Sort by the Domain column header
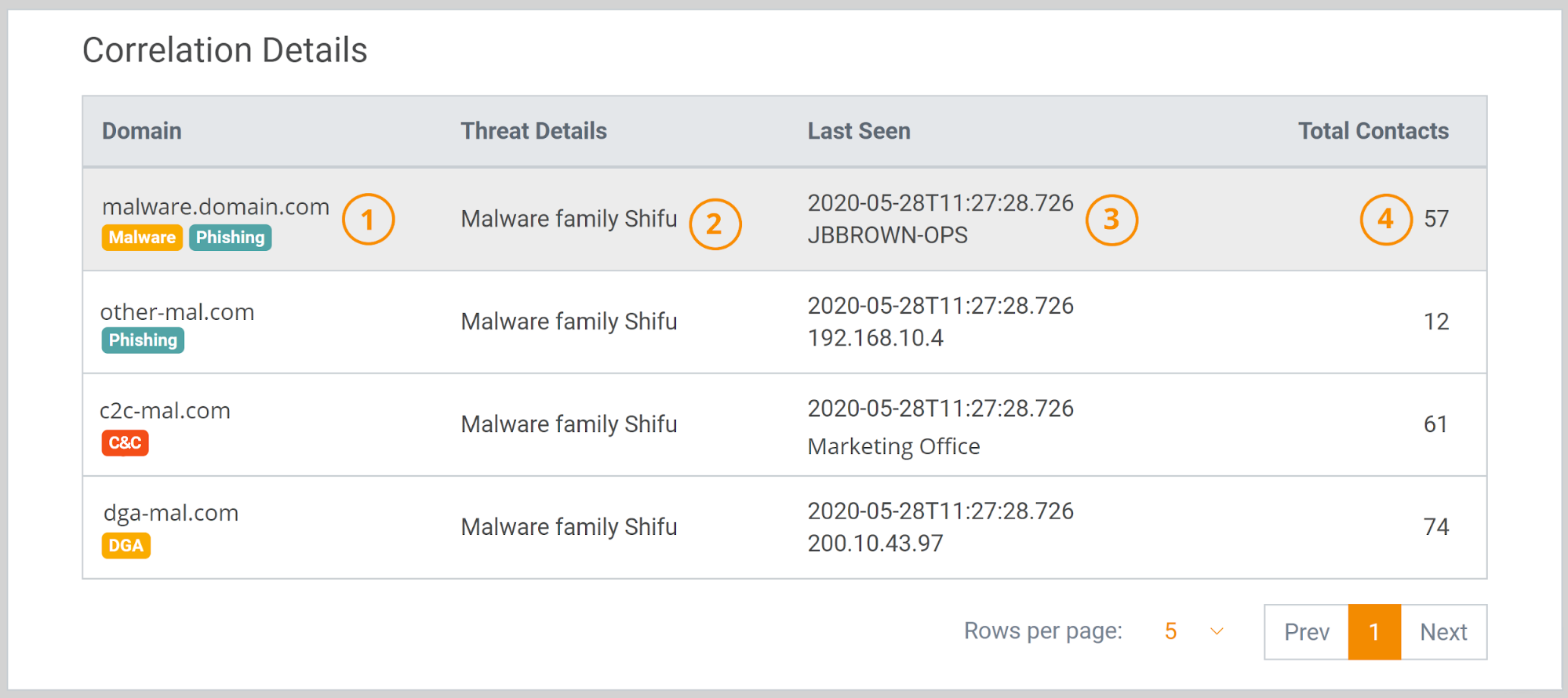 142,131
